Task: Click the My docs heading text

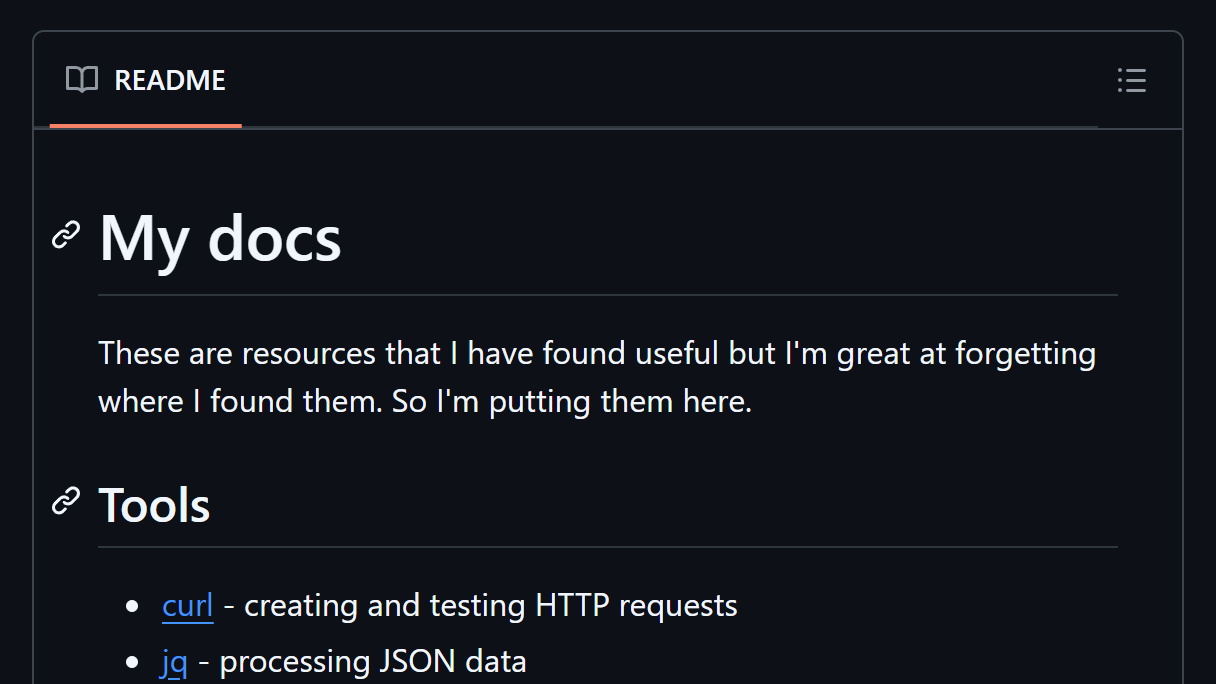Action: (220, 239)
